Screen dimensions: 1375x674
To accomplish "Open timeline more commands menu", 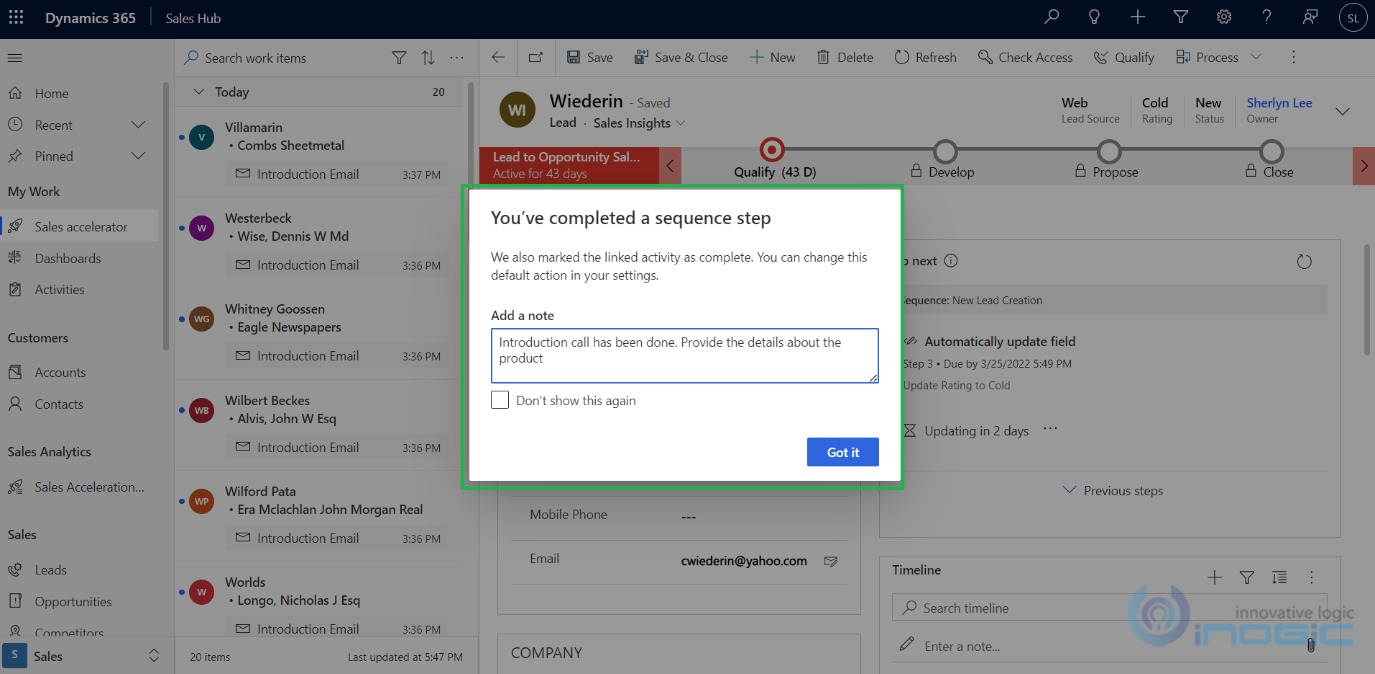I will point(1312,577).
